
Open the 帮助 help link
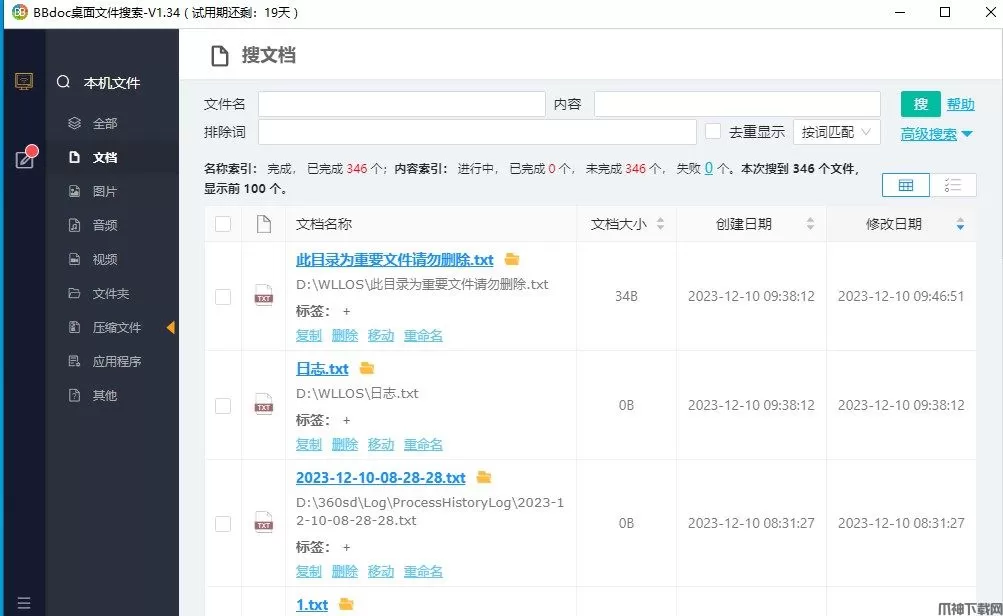[961, 104]
